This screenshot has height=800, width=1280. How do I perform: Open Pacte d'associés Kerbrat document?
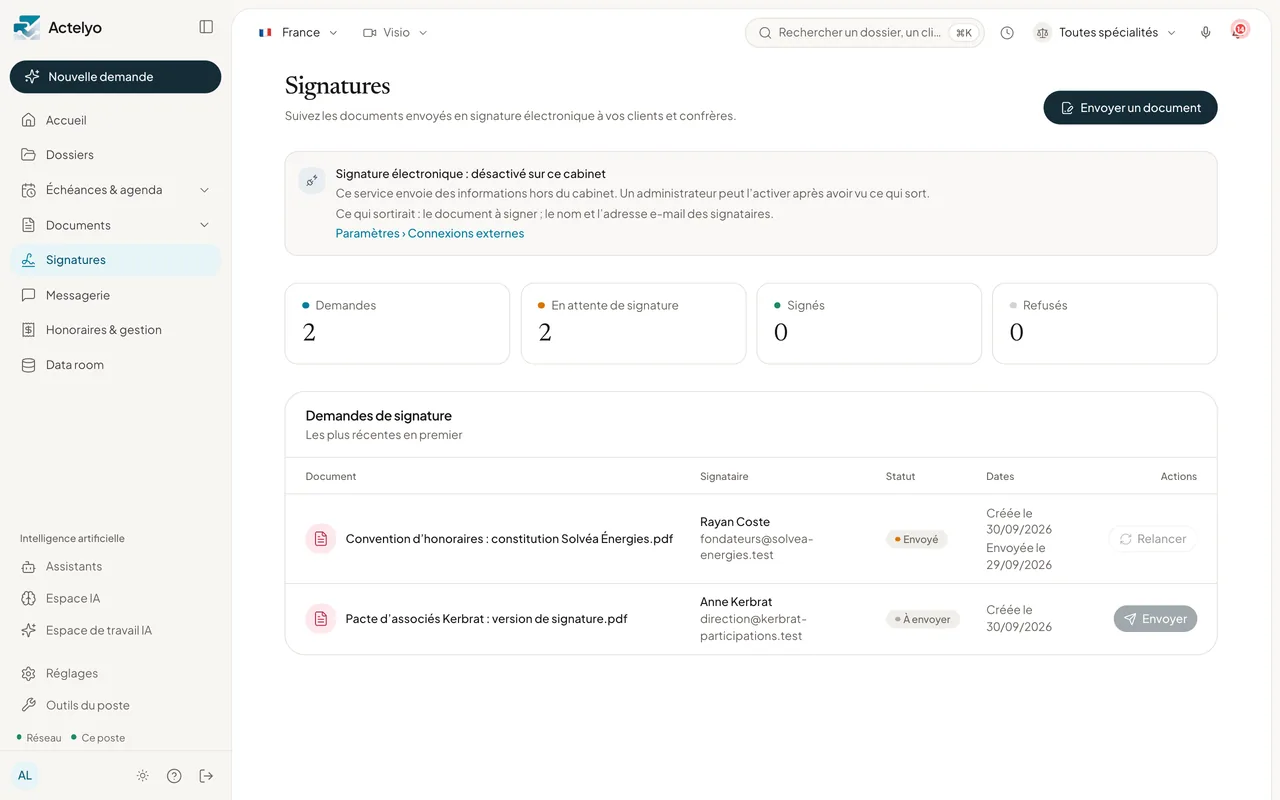pos(487,619)
